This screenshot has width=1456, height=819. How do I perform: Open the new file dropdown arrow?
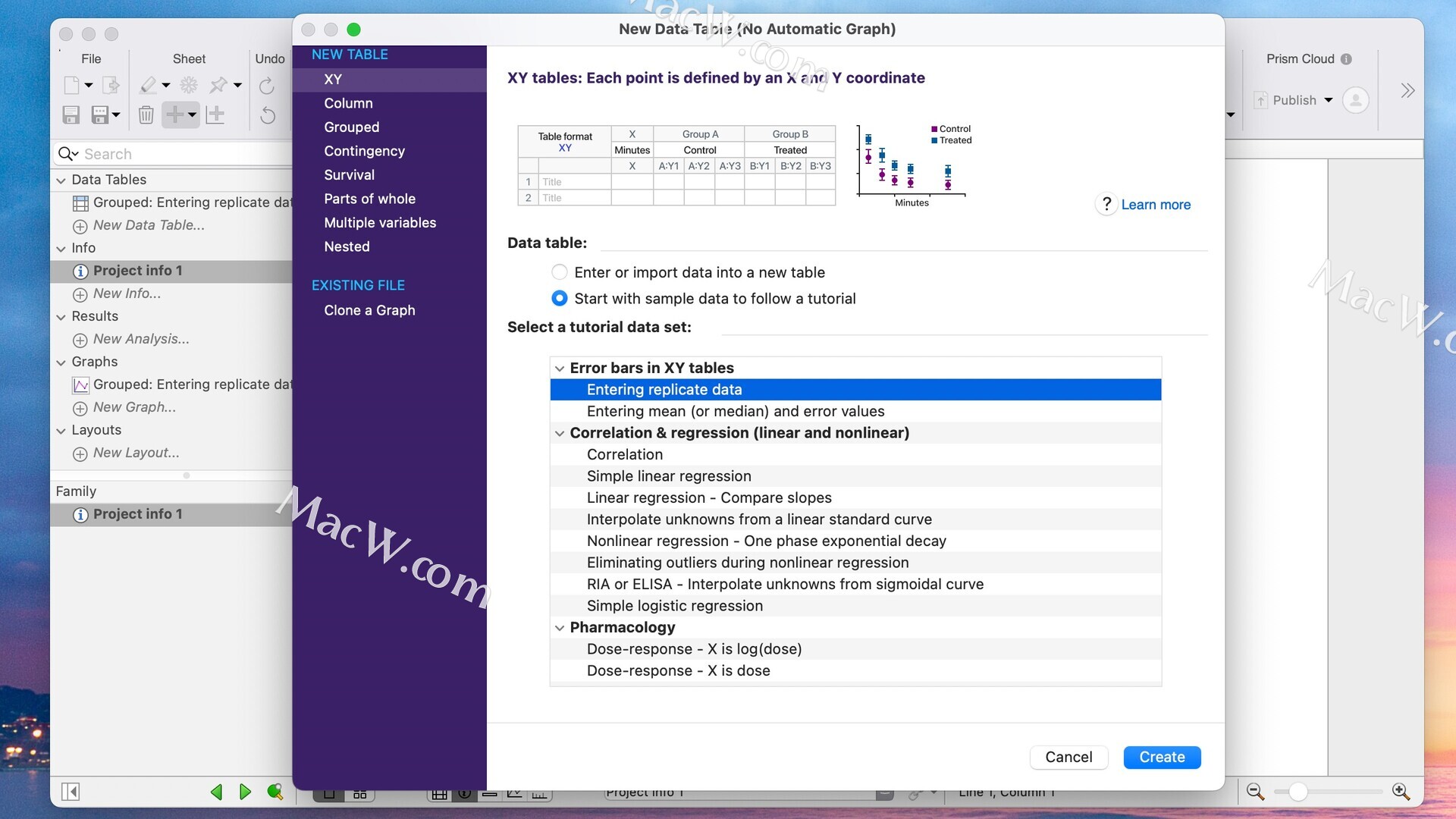click(89, 86)
